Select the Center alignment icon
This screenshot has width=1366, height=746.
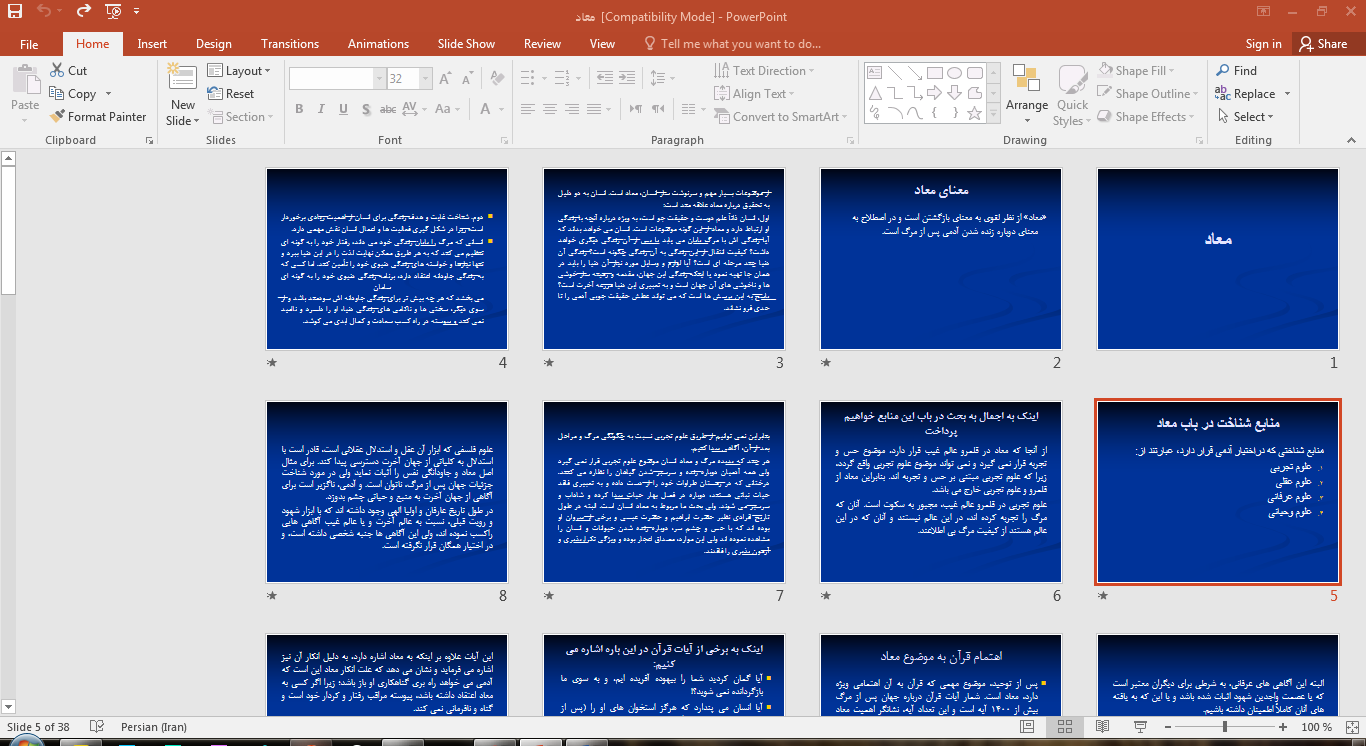tap(549, 110)
